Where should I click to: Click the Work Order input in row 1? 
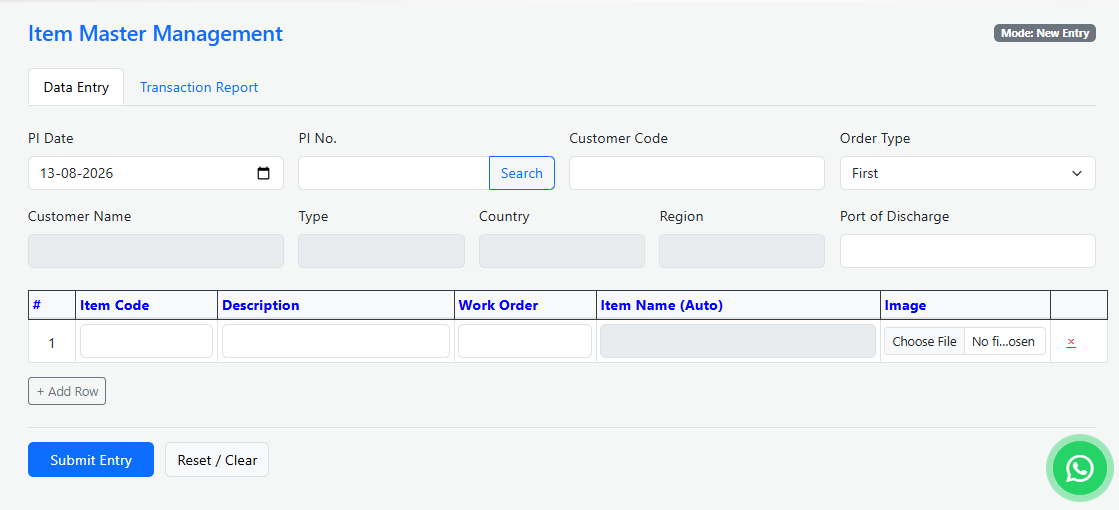pyautogui.click(x=525, y=341)
